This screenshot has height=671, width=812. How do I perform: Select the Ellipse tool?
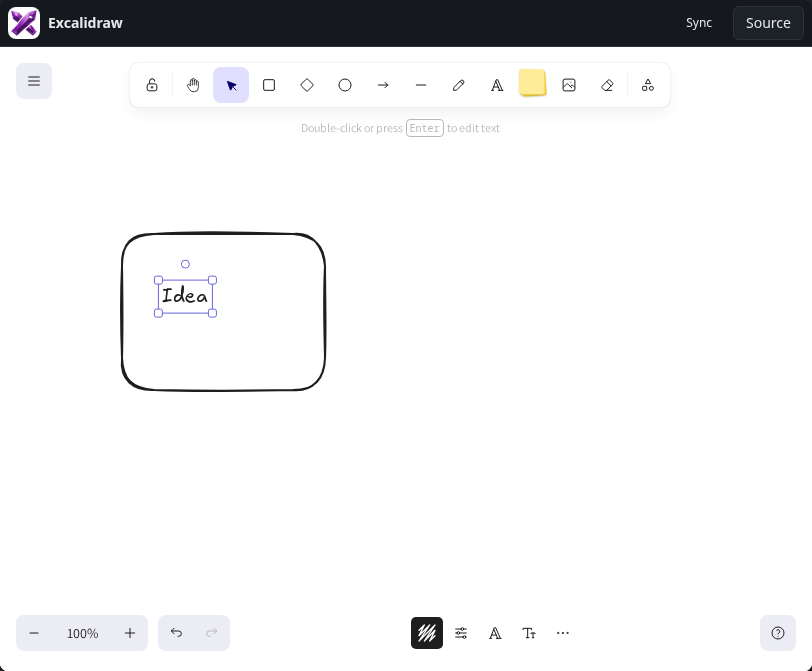345,85
